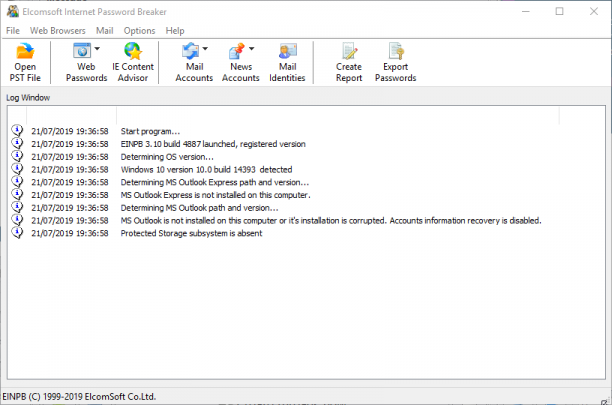Open the Web Passwords dropdown arrow
This screenshot has width=612, height=405.
pyautogui.click(x=97, y=48)
